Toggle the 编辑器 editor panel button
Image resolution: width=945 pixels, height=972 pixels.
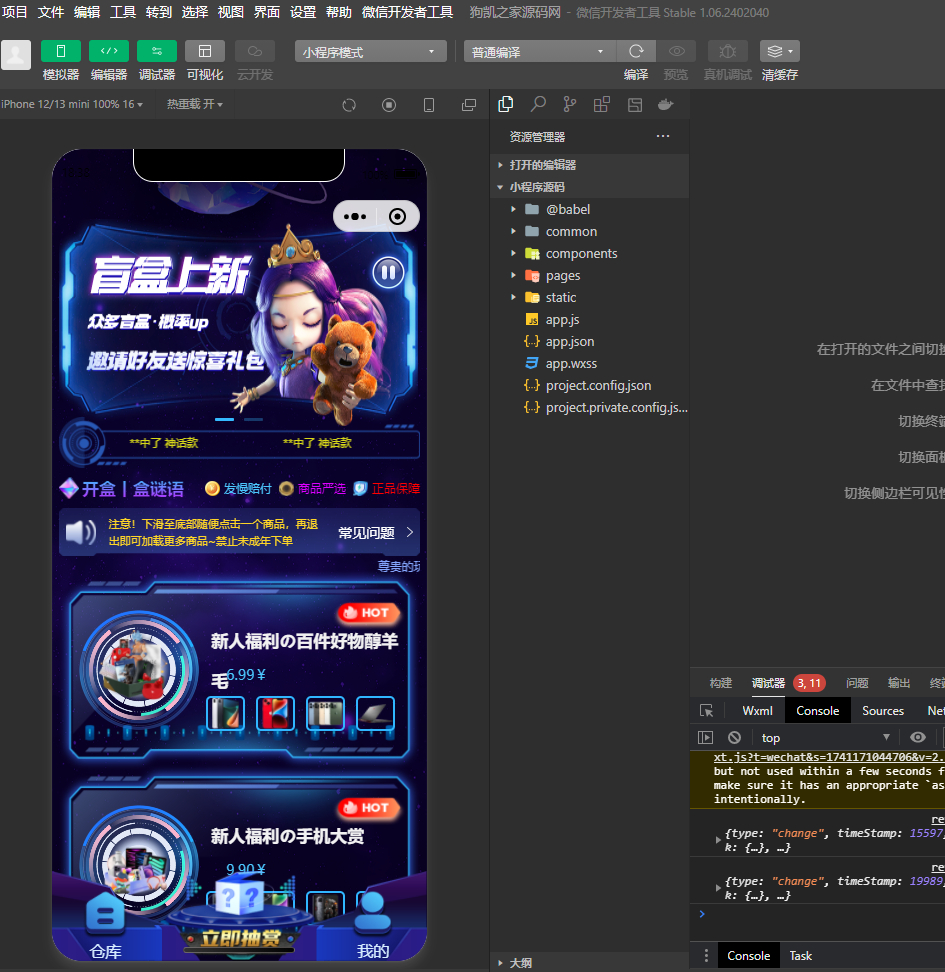[x=109, y=51]
